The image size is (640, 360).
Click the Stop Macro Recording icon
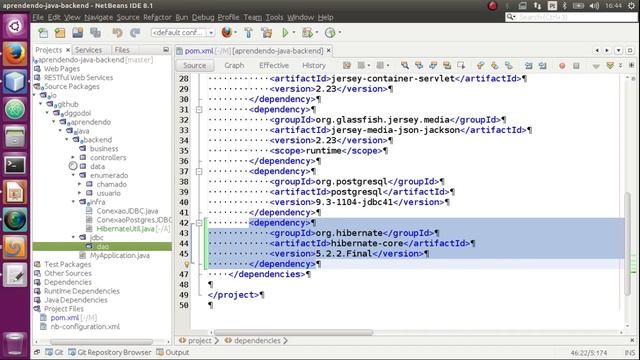pos(576,66)
